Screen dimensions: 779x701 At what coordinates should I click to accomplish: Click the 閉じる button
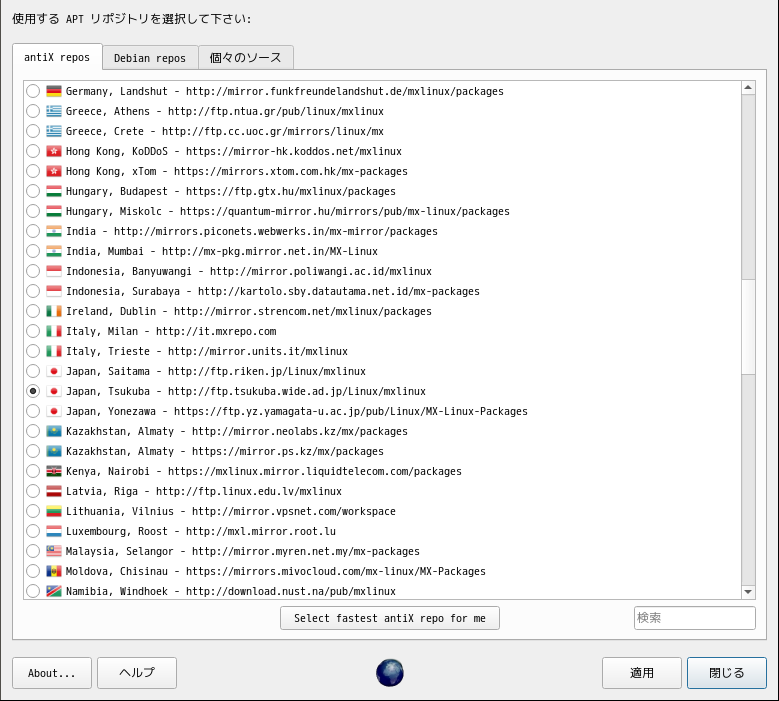(x=727, y=673)
